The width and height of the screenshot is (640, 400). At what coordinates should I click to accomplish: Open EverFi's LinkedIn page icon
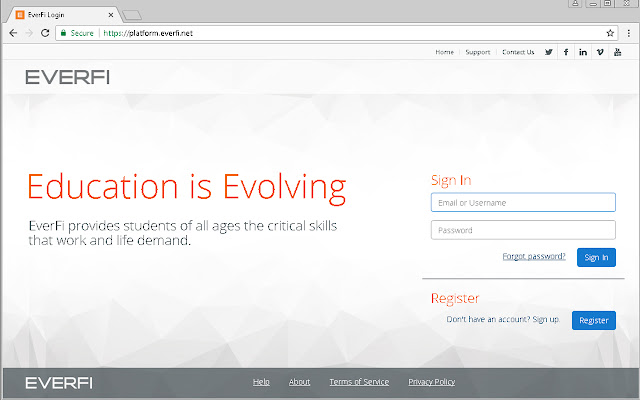pos(583,52)
